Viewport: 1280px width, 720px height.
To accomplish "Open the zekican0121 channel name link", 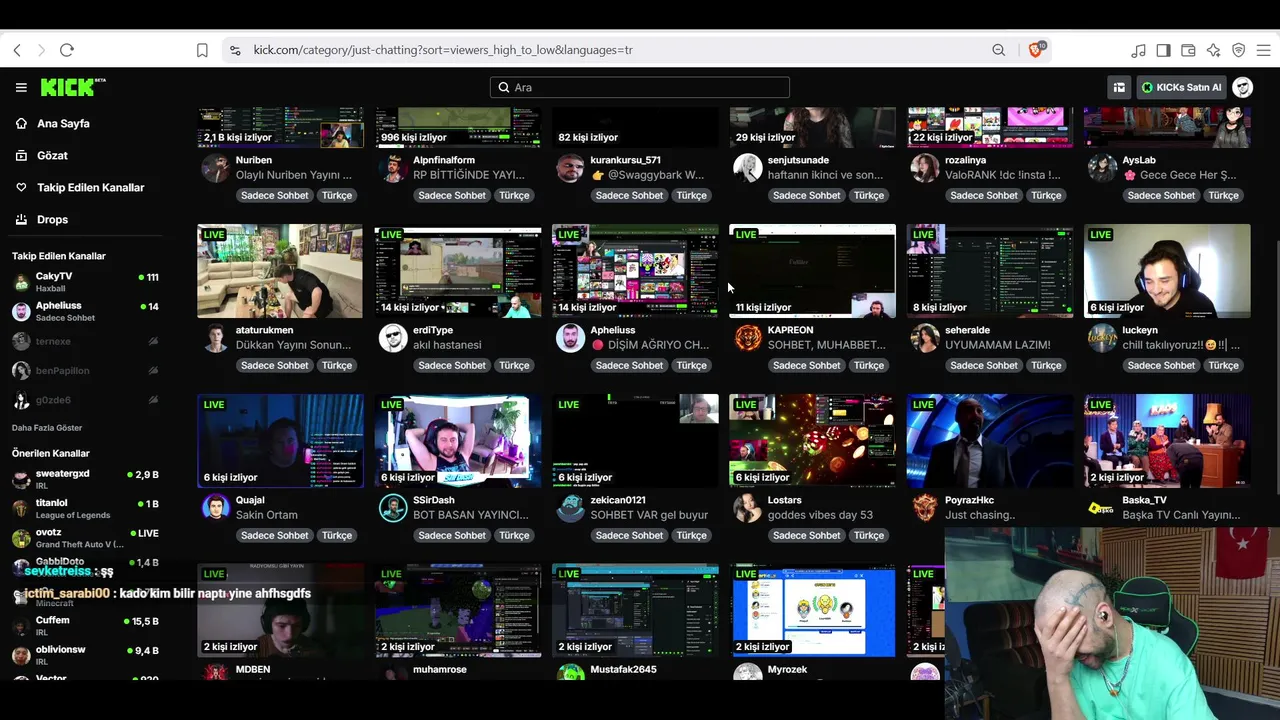I will [x=618, y=500].
